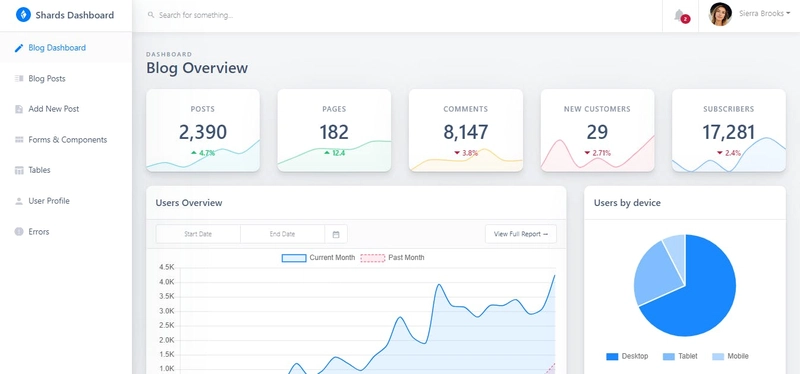Select Tablet legend color swatch
Viewport: 800px width, 374px height.
668,357
